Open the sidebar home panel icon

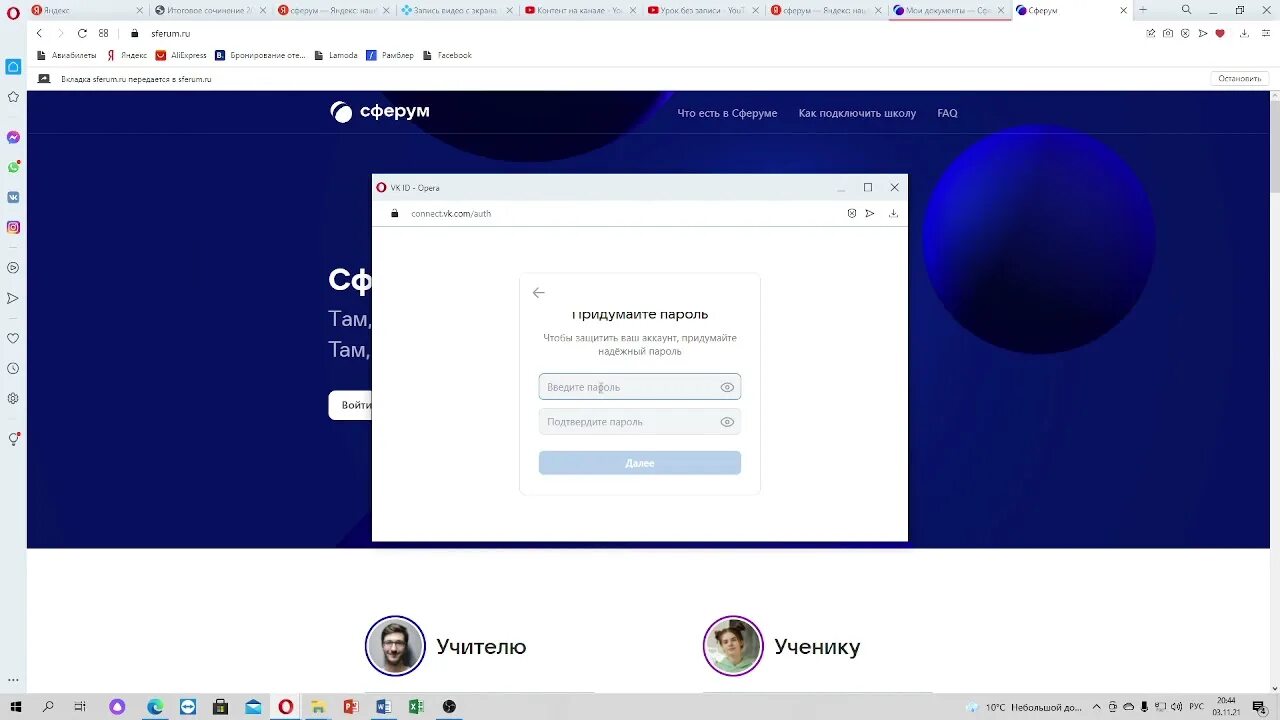pyautogui.click(x=13, y=67)
